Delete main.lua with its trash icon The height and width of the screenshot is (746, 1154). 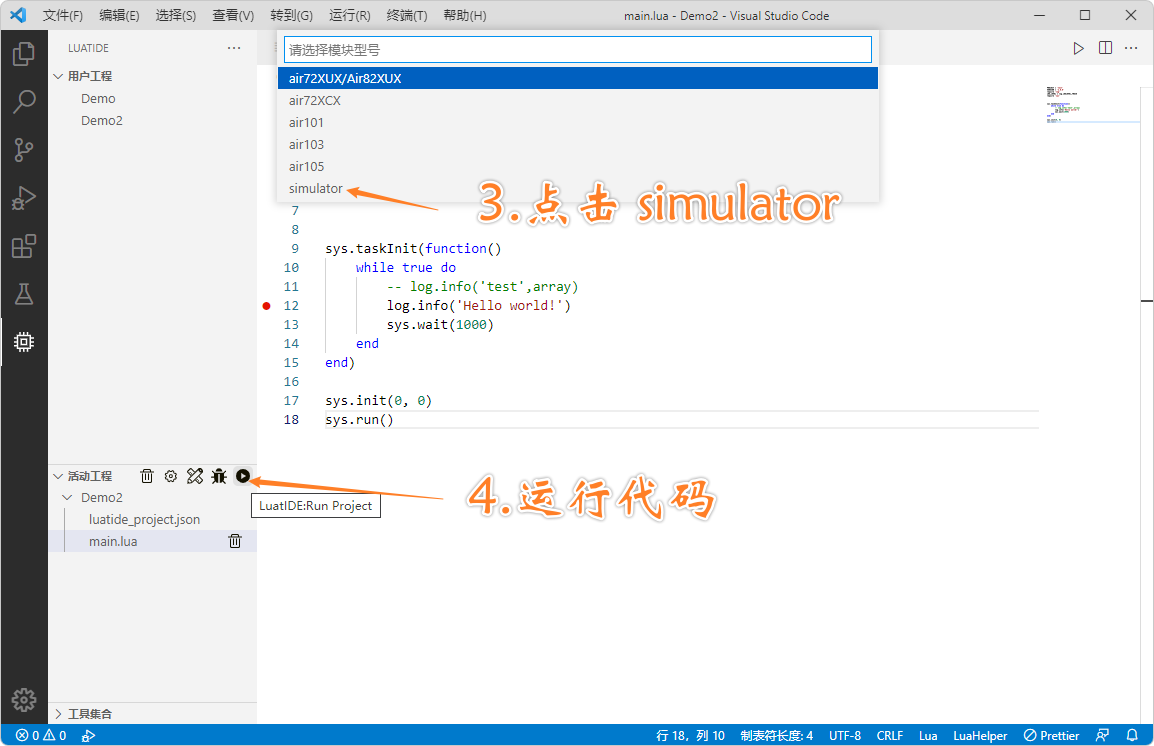[x=235, y=541]
